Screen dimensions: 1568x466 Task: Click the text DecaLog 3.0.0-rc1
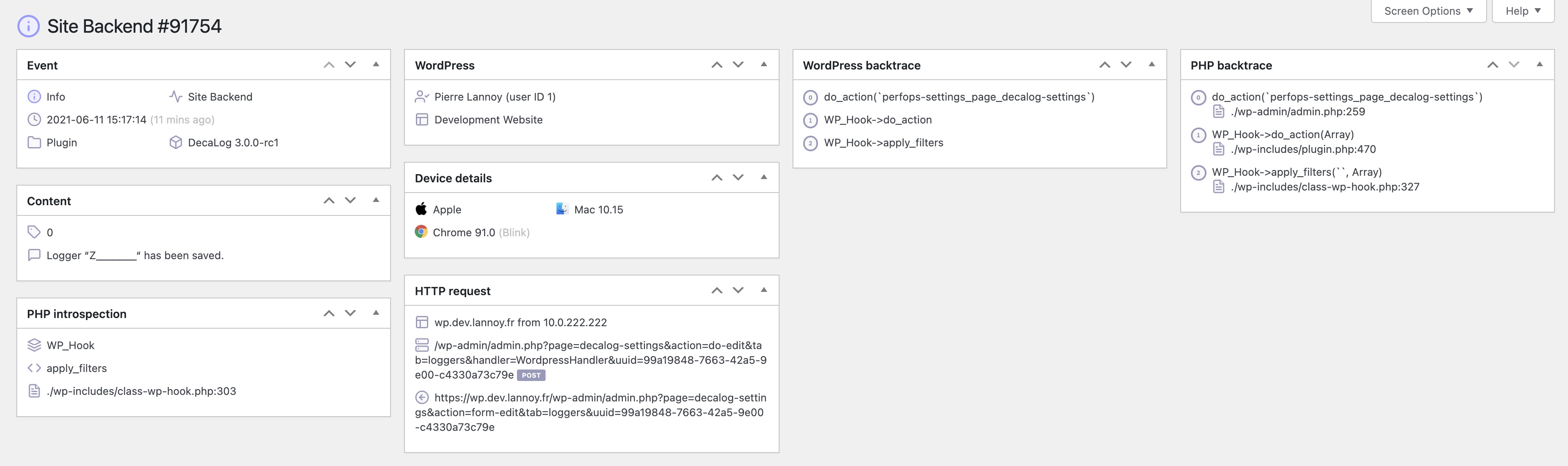233,142
